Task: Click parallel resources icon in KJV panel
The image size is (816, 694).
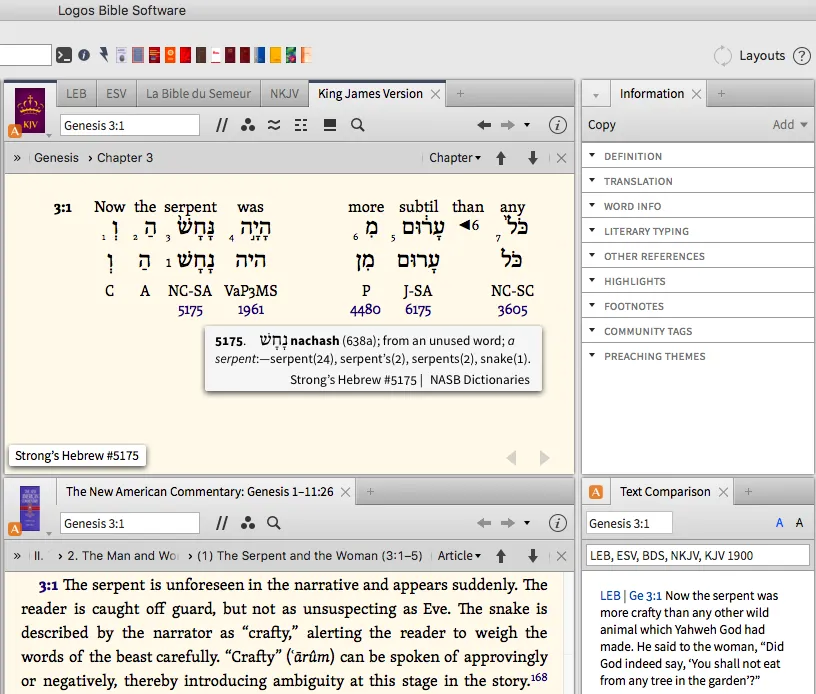Action: tap(222, 125)
